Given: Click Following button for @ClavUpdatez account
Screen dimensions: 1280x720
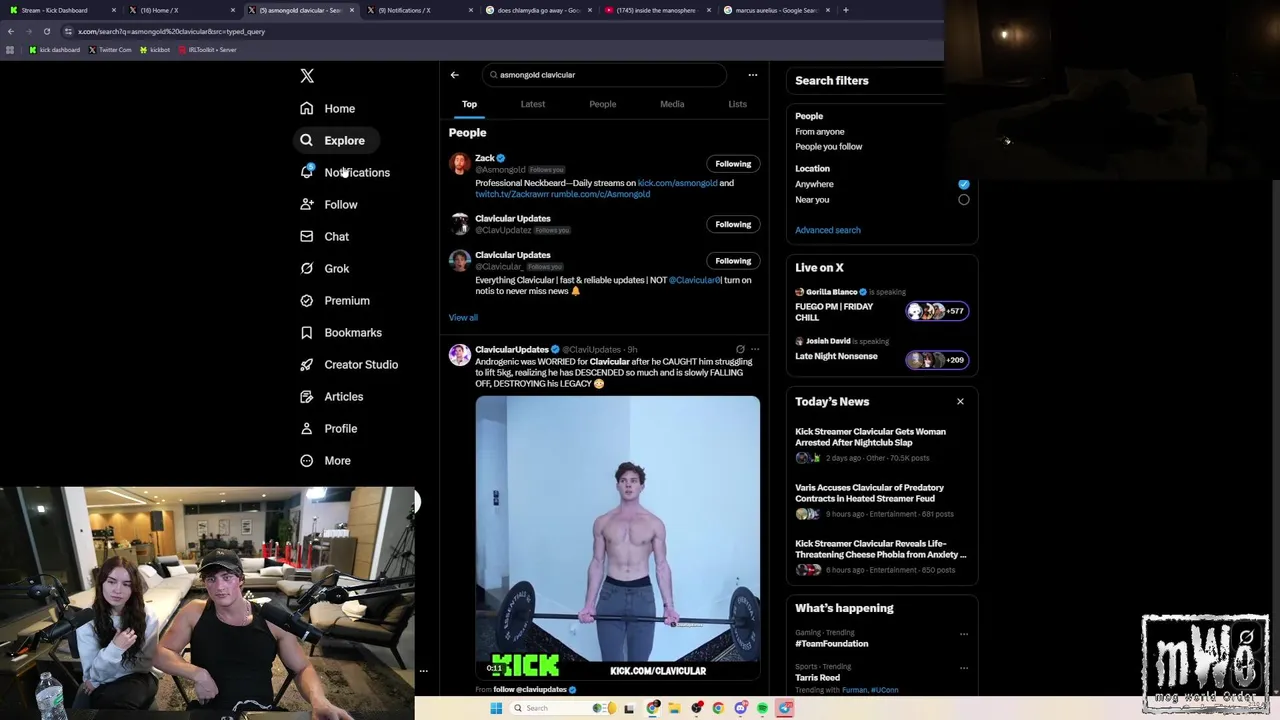Looking at the screenshot, I should (x=733, y=224).
